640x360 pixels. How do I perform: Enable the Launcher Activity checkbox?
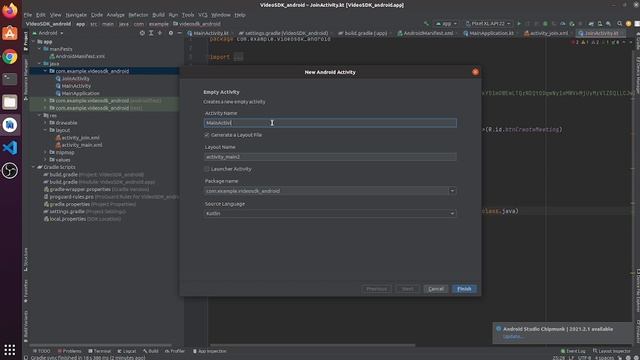coord(207,169)
